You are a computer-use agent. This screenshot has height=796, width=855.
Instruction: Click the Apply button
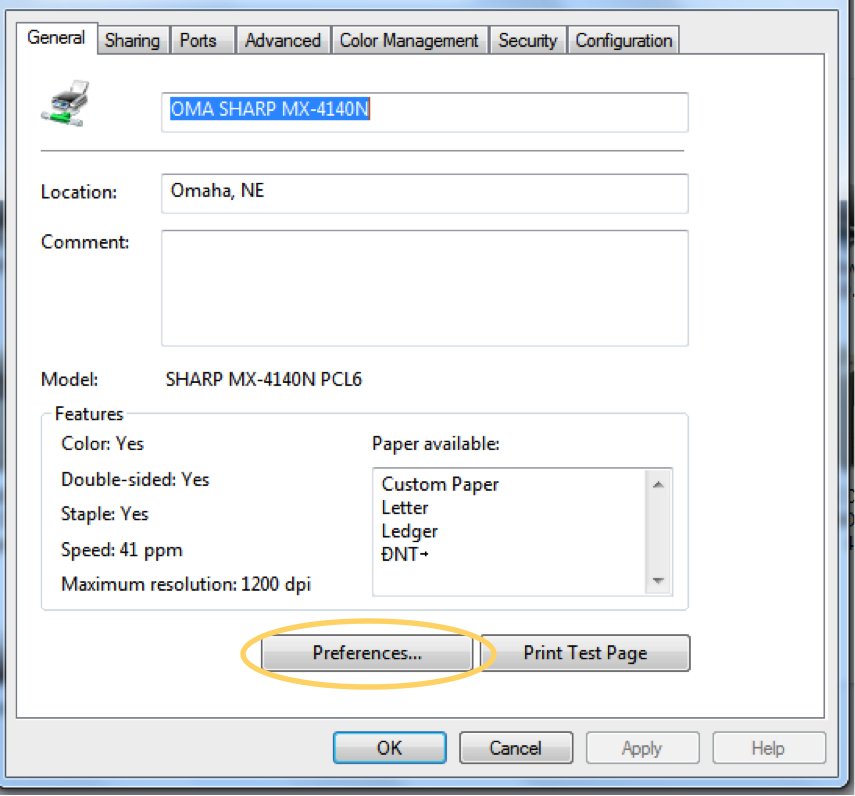point(641,748)
